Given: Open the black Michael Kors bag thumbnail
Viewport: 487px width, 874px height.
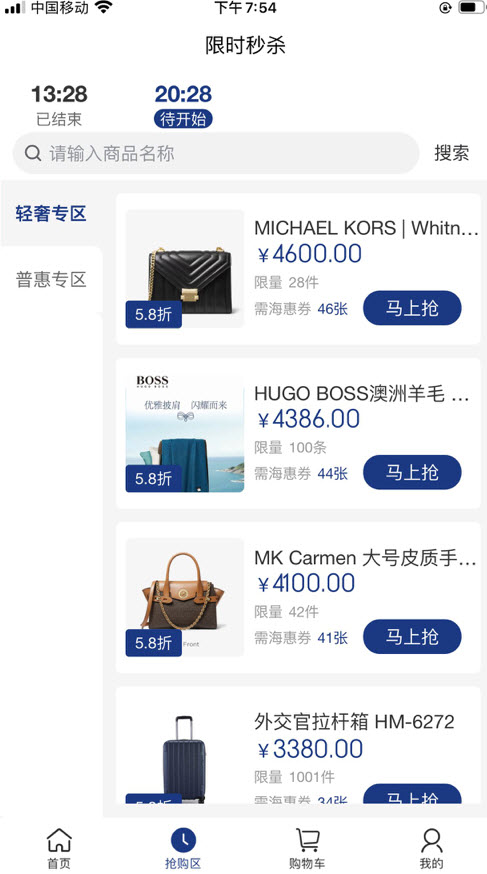Looking at the screenshot, I should click(x=185, y=269).
